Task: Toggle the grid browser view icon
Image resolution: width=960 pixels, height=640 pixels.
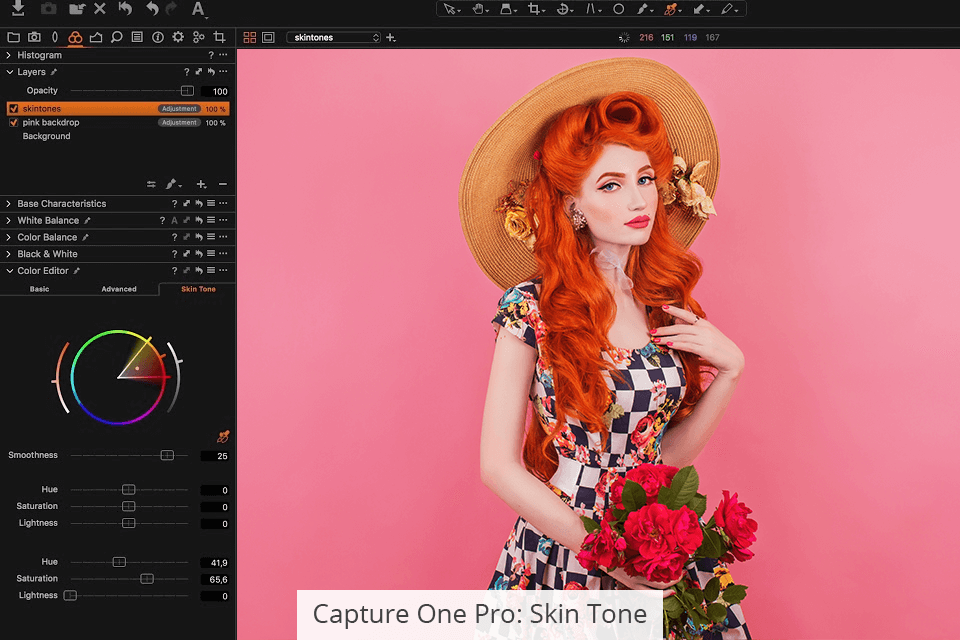Action: tap(250, 38)
